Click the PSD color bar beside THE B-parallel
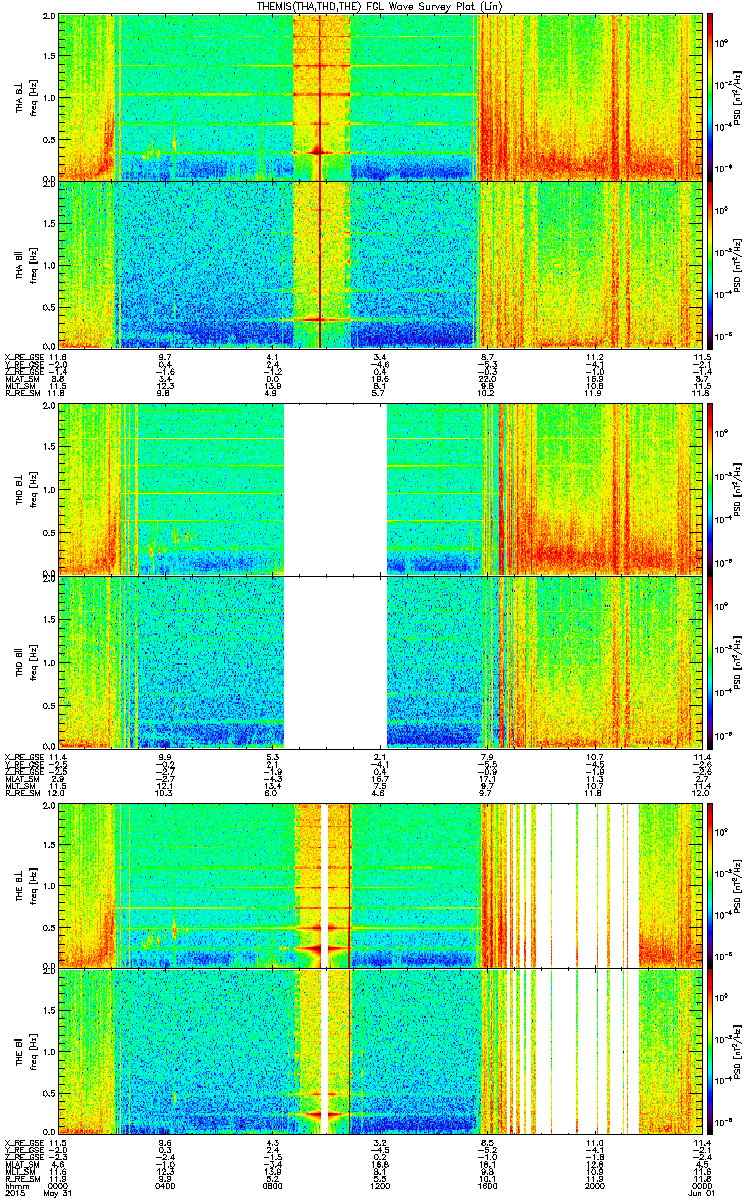The image size is (750, 1200). [x=709, y=1053]
